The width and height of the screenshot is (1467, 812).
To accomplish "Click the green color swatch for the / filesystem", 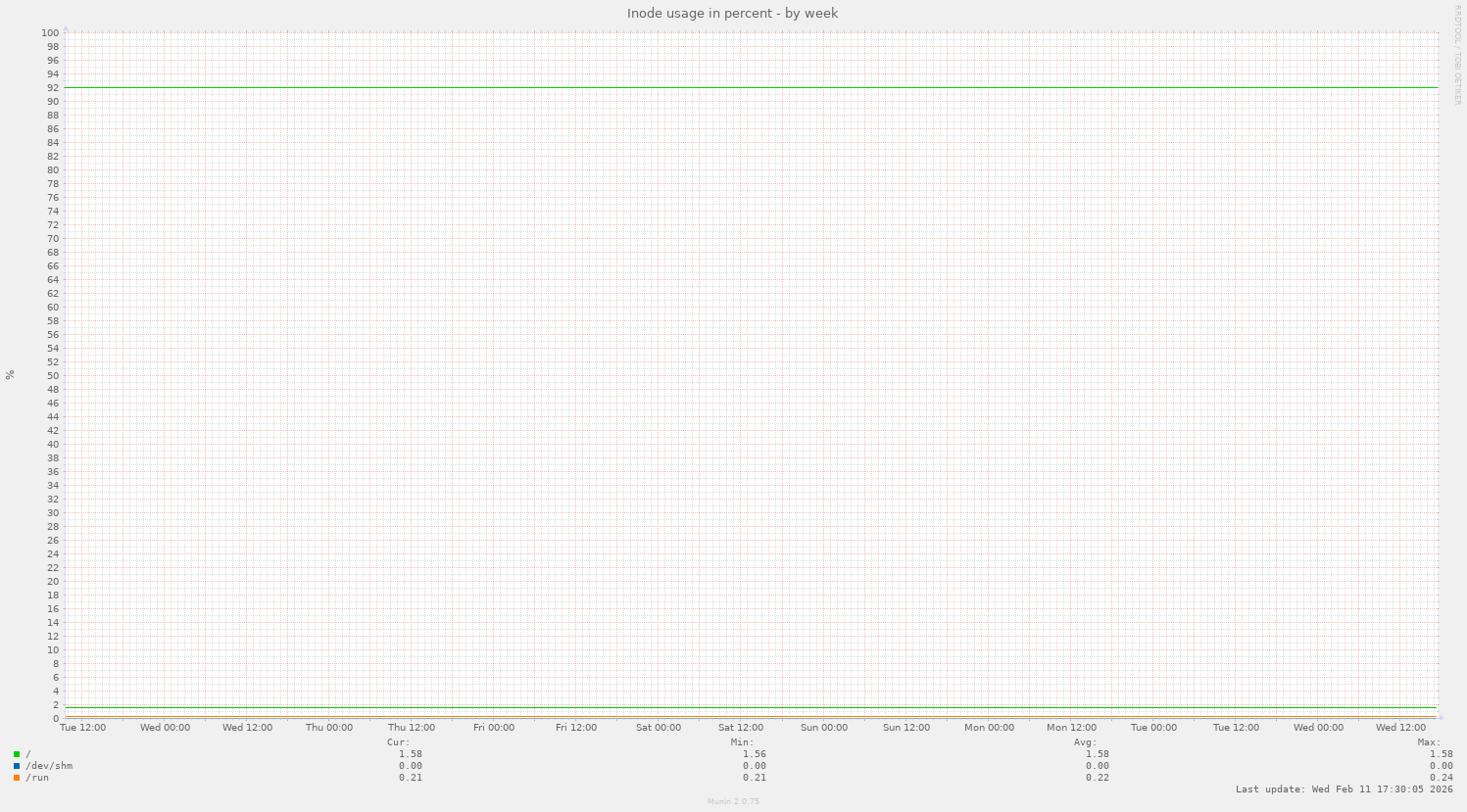I will coord(15,754).
